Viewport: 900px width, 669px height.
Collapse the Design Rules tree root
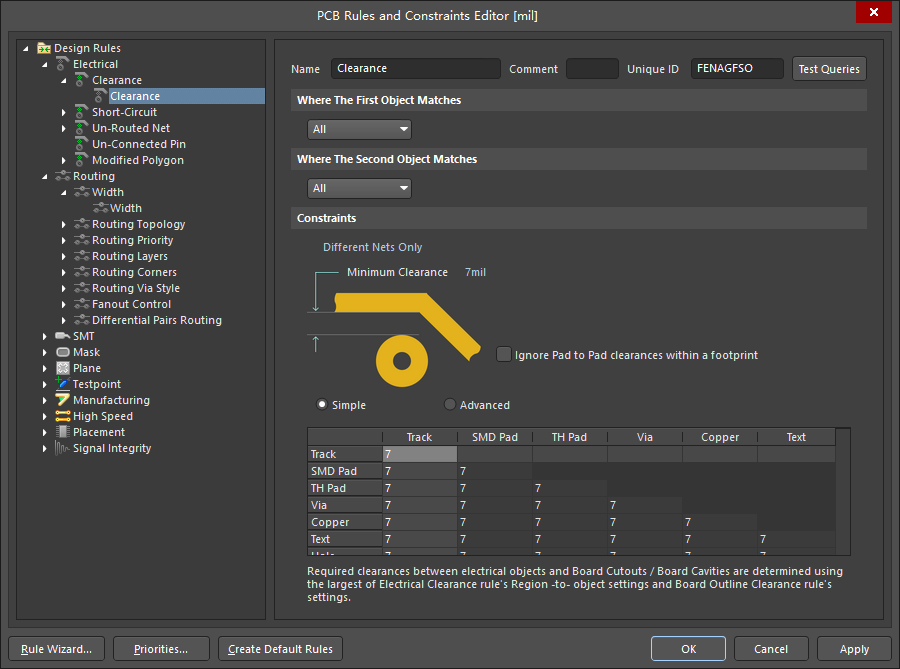coord(25,49)
